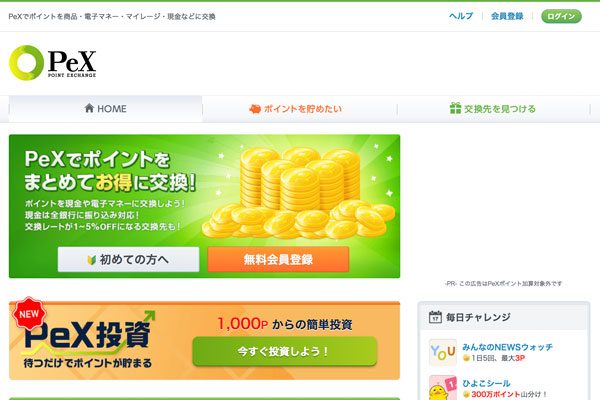Click the red NEW badge
Screen dimensions: 600x400
(x=29, y=313)
